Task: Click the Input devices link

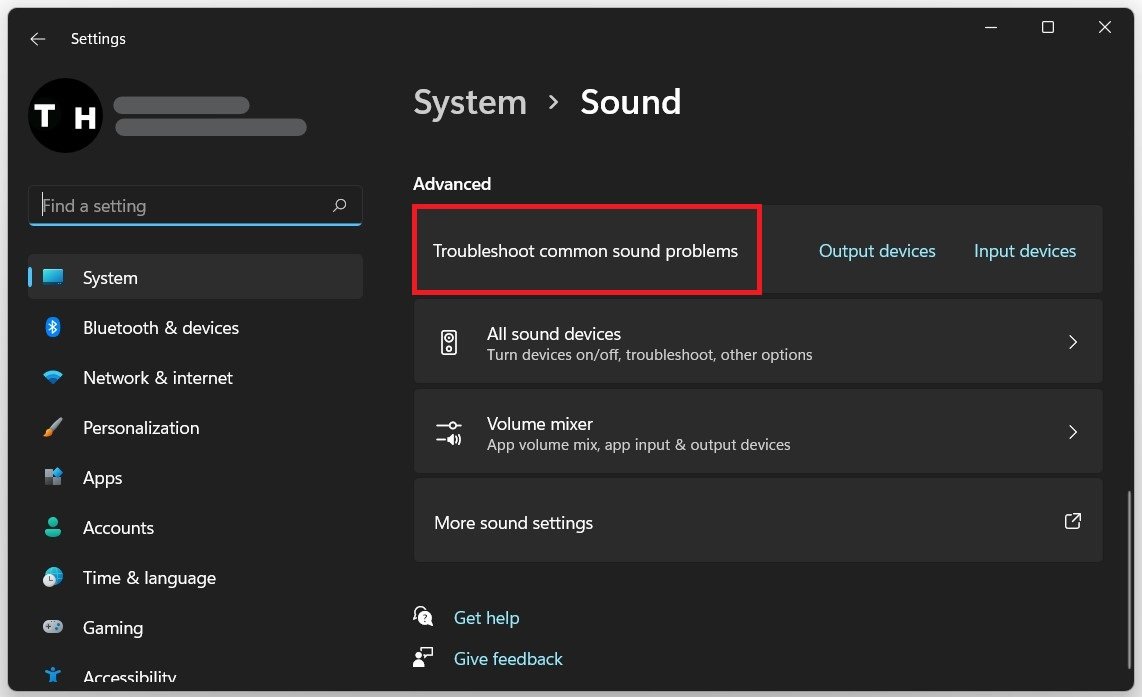Action: 1025,251
